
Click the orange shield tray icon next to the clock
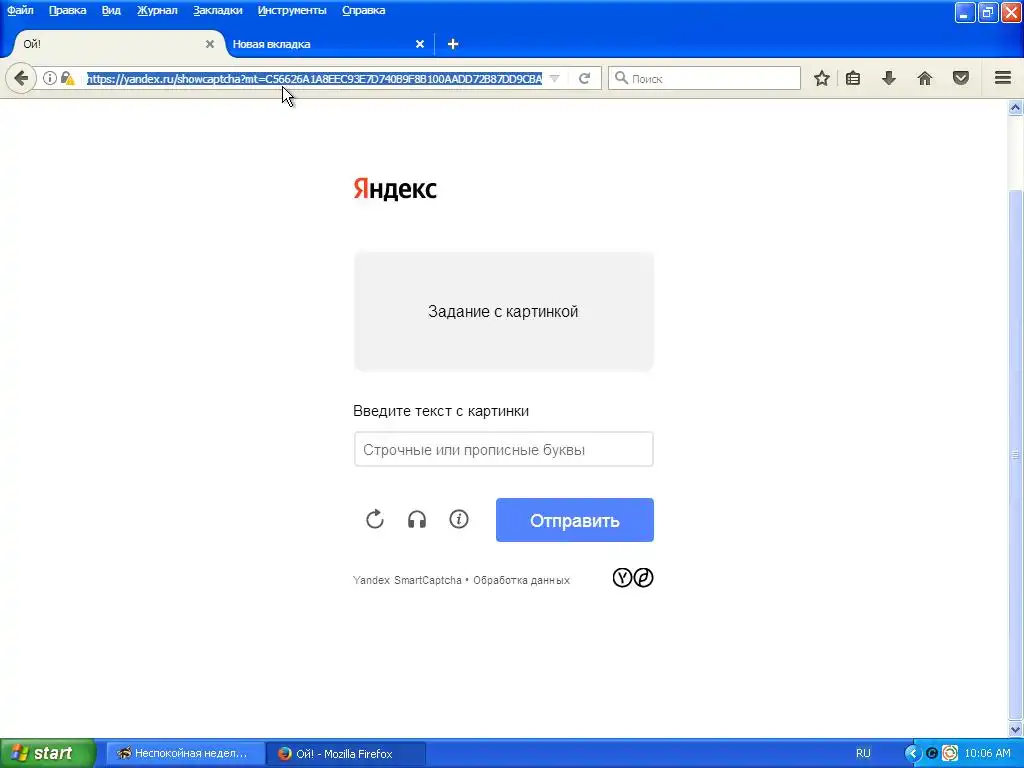950,754
